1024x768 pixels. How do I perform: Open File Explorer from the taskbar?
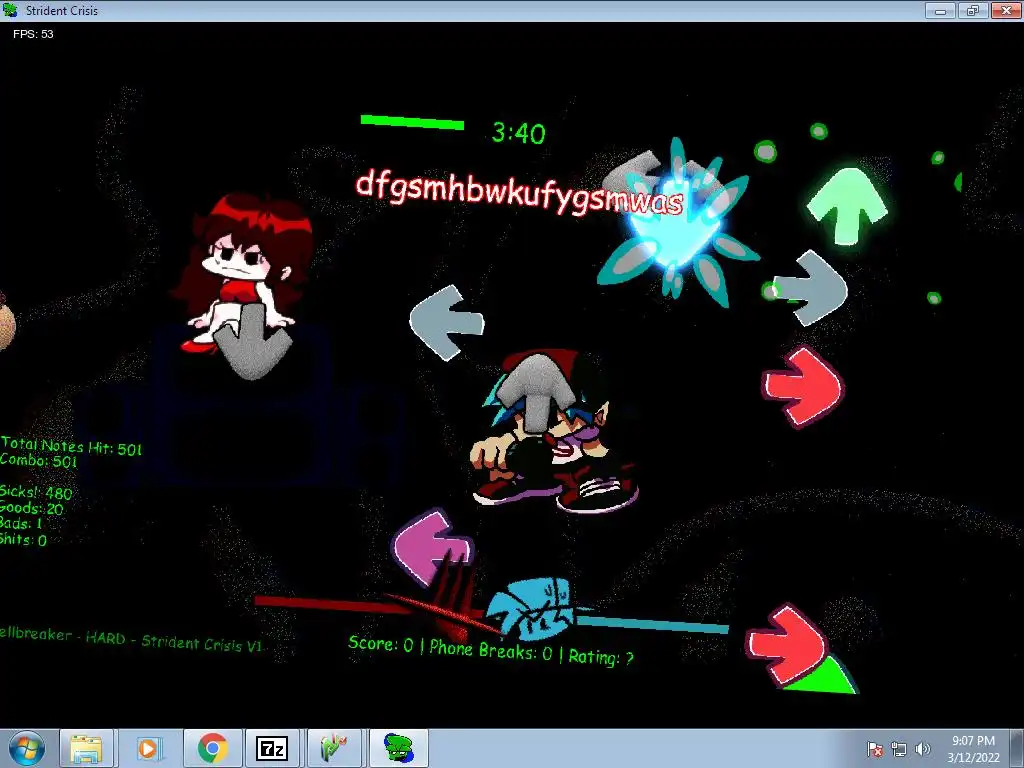(x=87, y=748)
